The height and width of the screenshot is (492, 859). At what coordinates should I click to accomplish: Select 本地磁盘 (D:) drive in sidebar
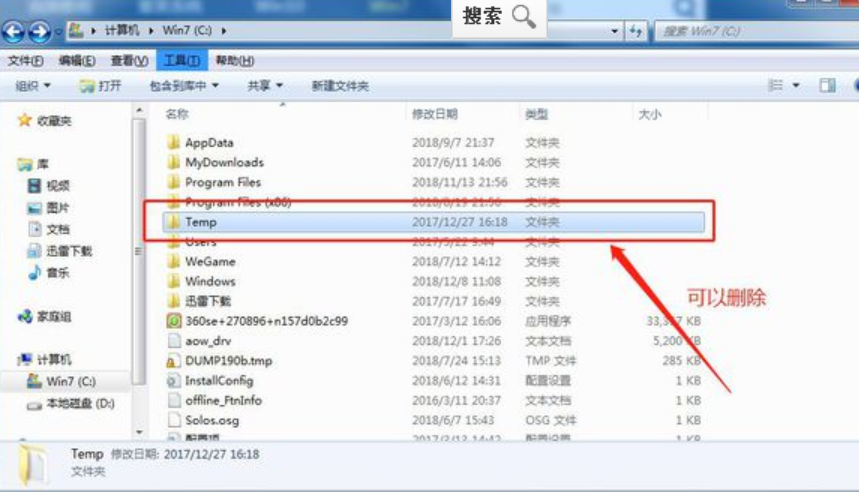click(x=71, y=404)
